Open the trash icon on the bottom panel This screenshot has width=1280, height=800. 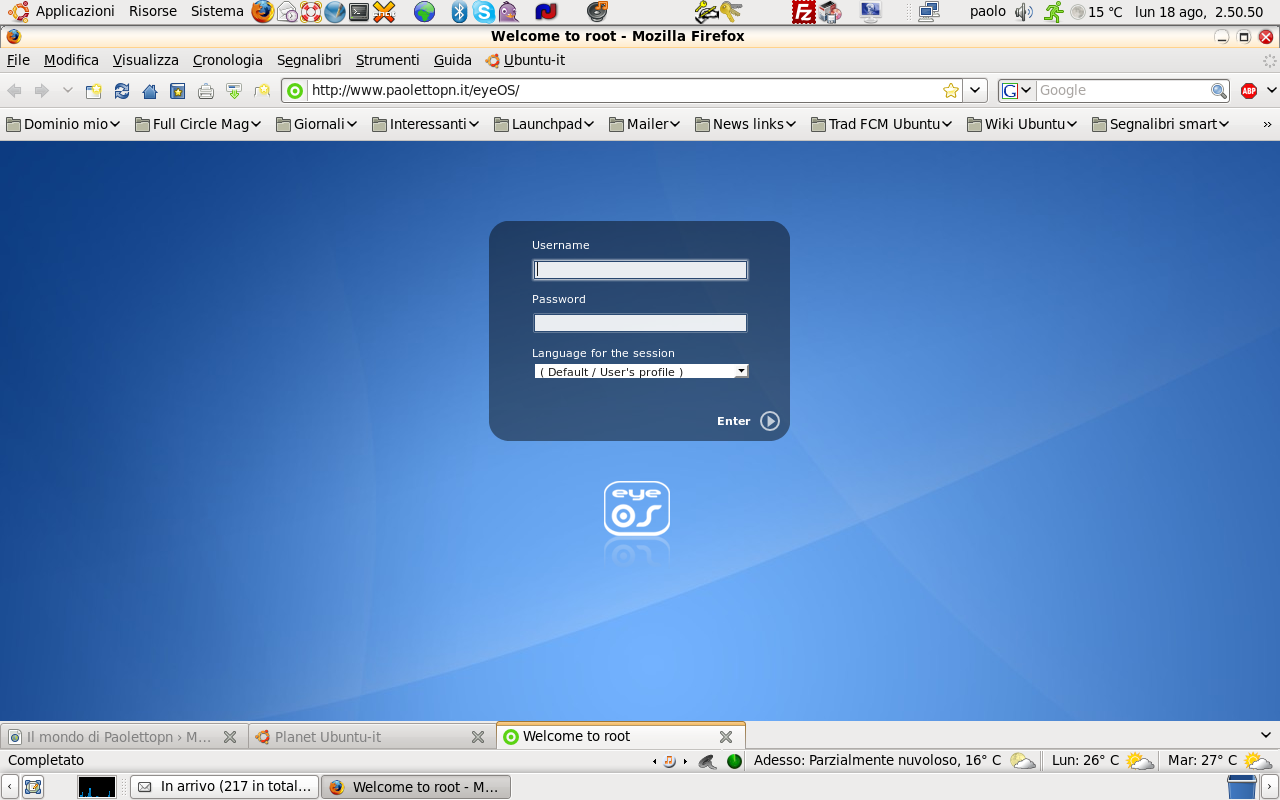coord(1241,787)
